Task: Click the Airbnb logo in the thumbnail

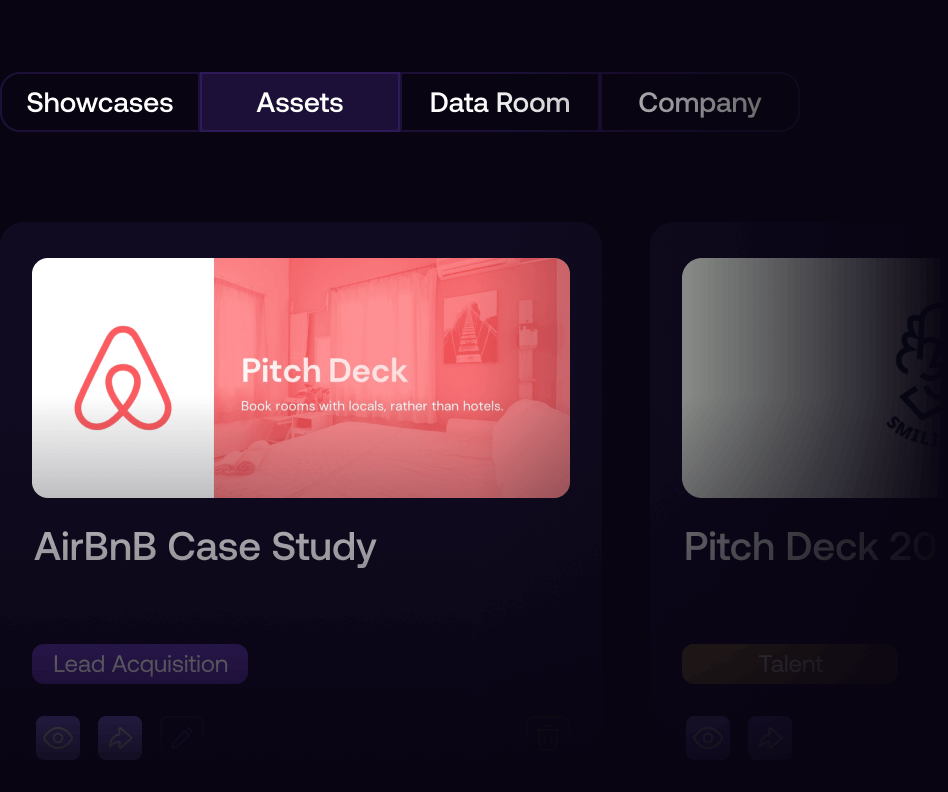Action: point(123,378)
